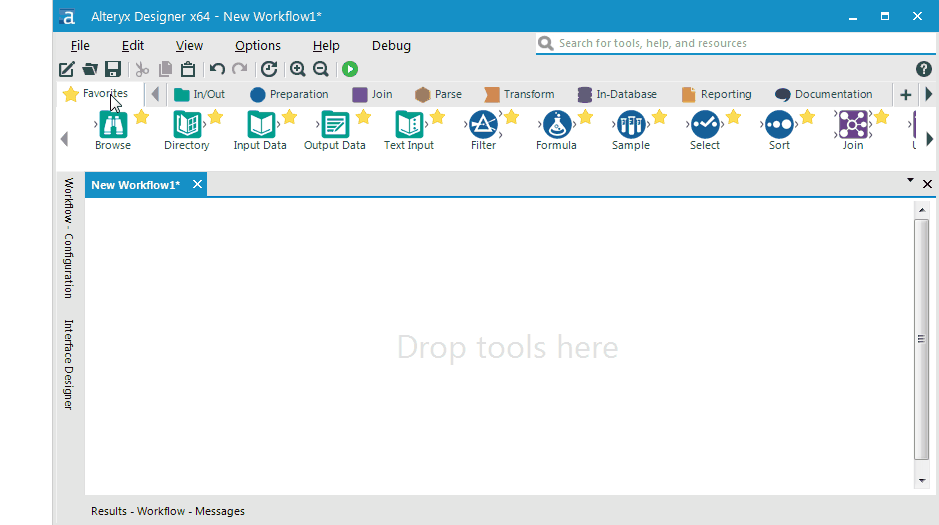Toggle the favorite star on Directory tool
939x525 pixels.
pos(216,117)
